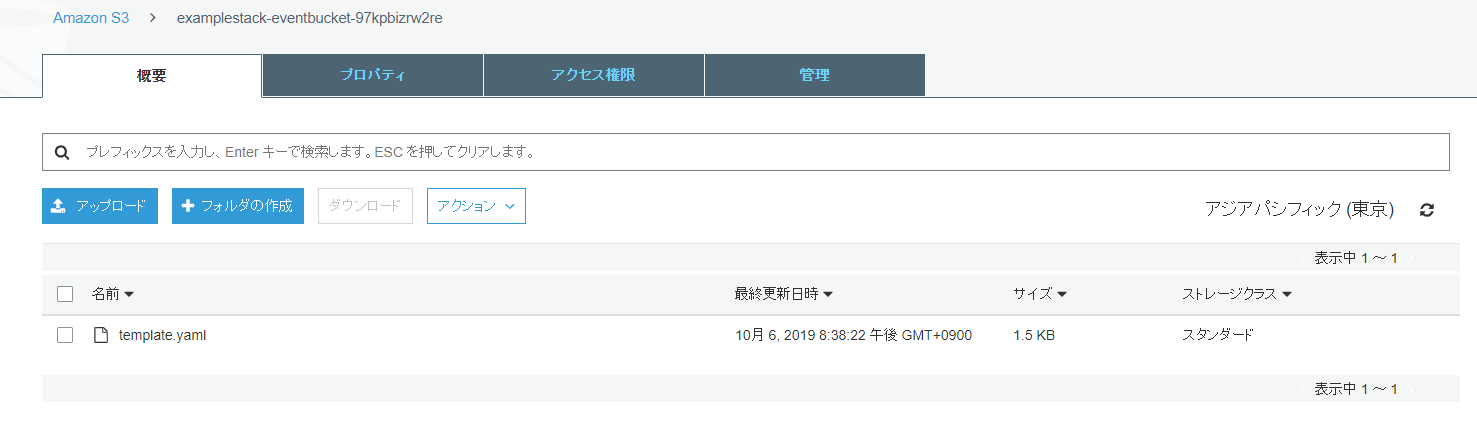Image resolution: width=1477 pixels, height=436 pixels.
Task: Click the previous page arrow in the bottom pagination
Action: click(x=1301, y=389)
